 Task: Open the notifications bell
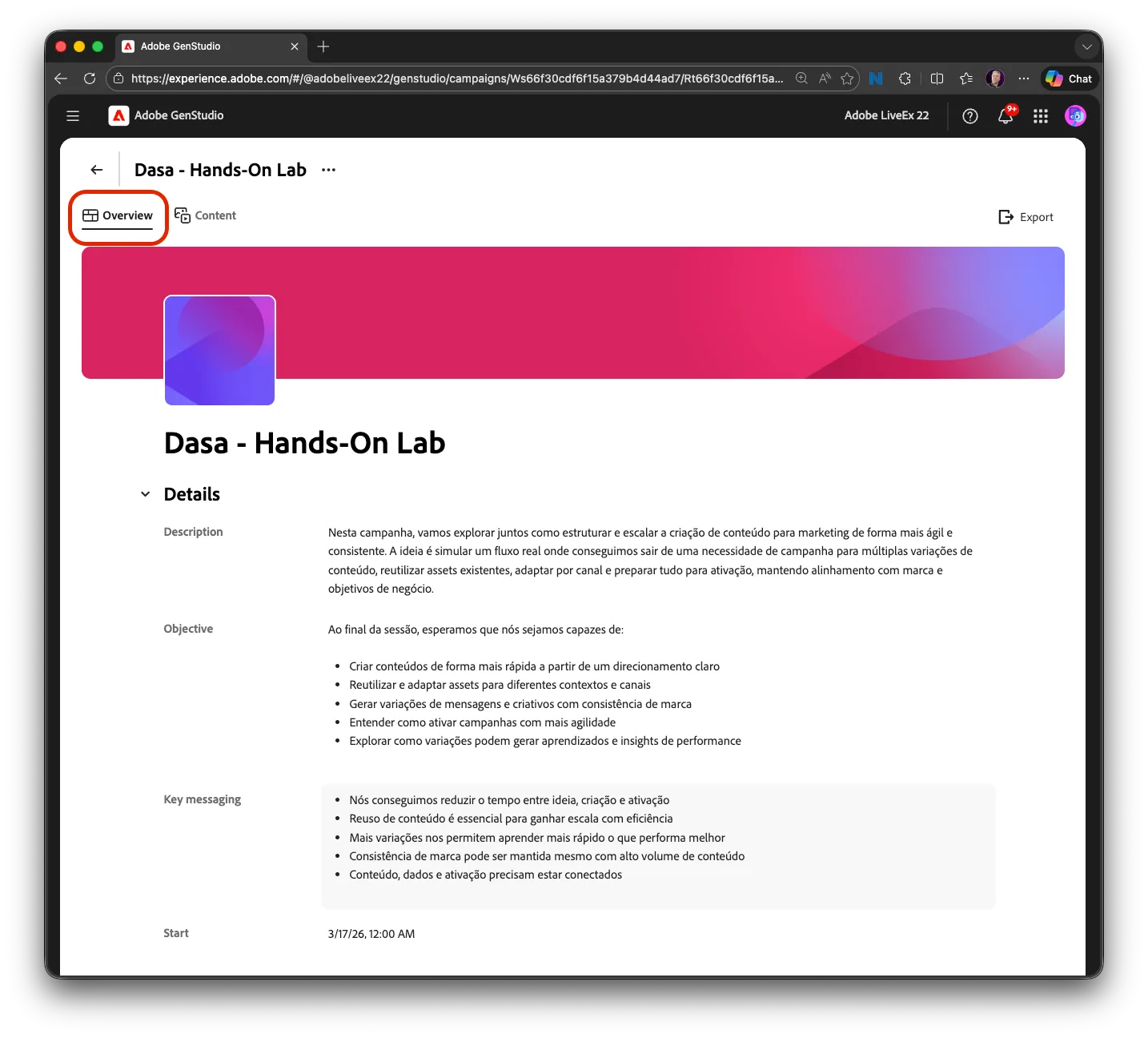coord(1006,116)
